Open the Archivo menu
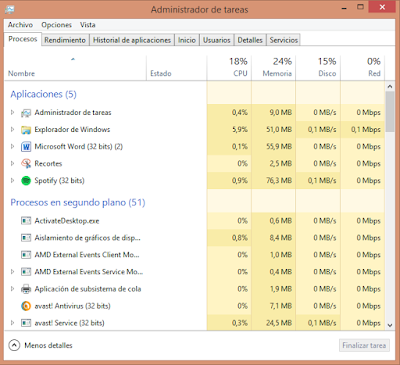 (20, 25)
